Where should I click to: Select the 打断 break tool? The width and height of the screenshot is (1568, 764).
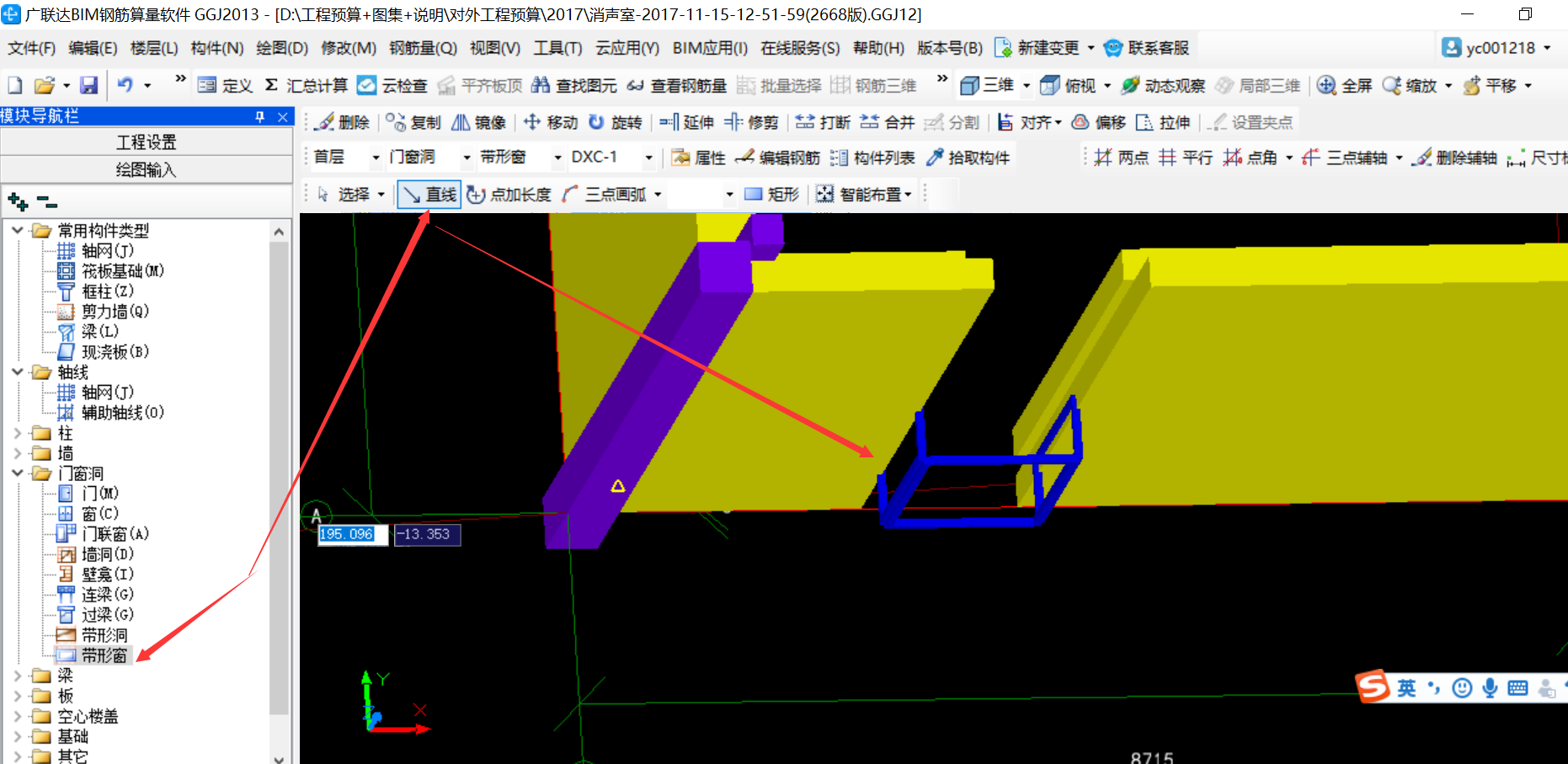pyautogui.click(x=823, y=122)
